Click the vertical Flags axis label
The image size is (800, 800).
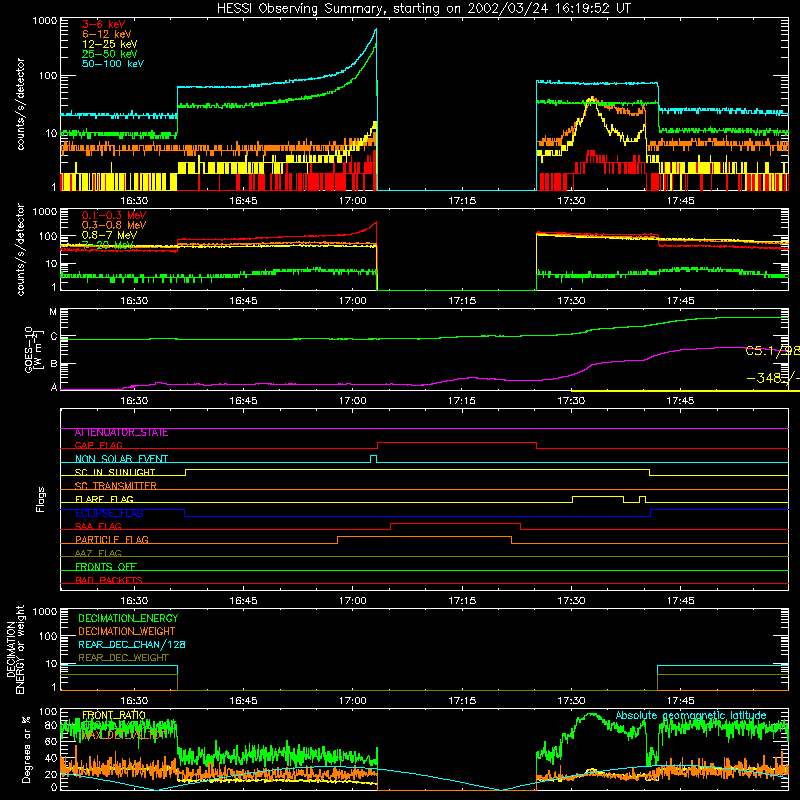point(40,499)
